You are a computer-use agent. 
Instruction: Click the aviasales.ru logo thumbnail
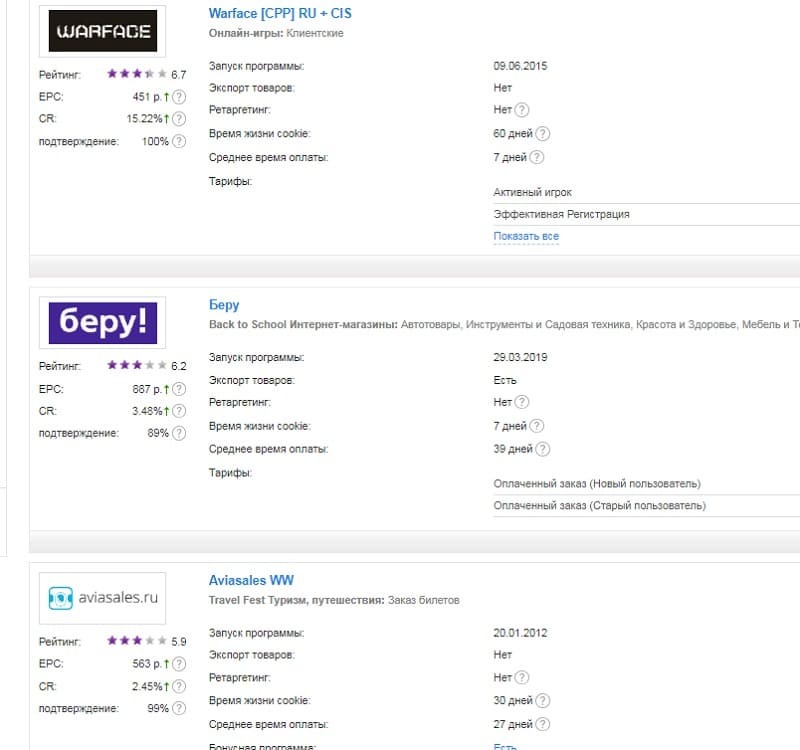coord(102,597)
